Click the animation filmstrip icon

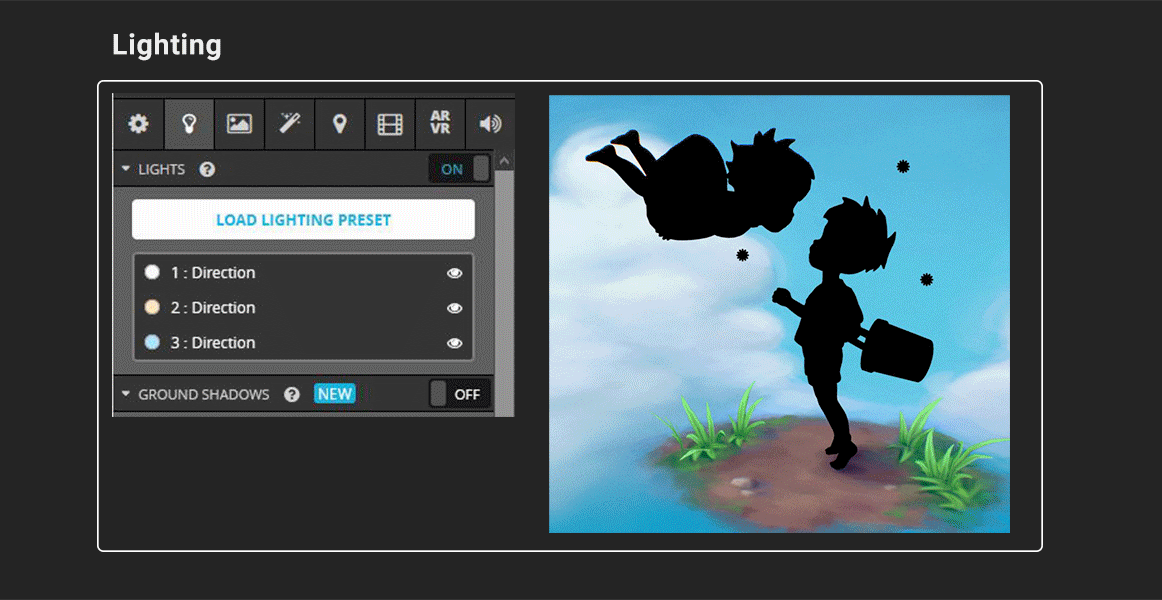pyautogui.click(x=389, y=124)
